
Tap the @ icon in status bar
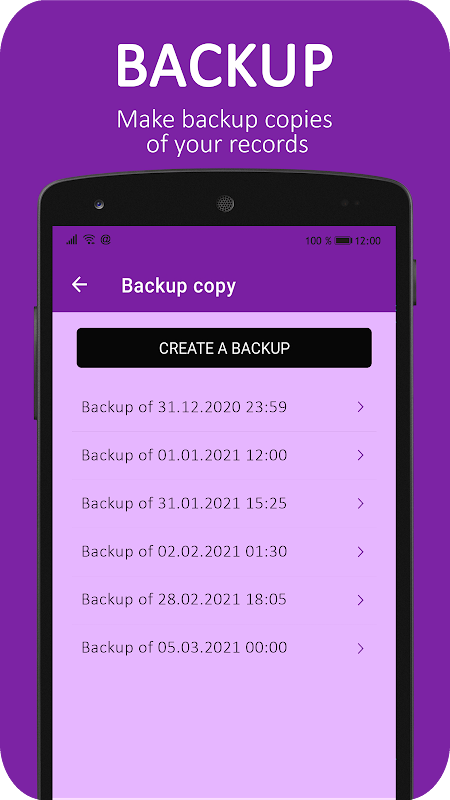pyautogui.click(x=106, y=240)
